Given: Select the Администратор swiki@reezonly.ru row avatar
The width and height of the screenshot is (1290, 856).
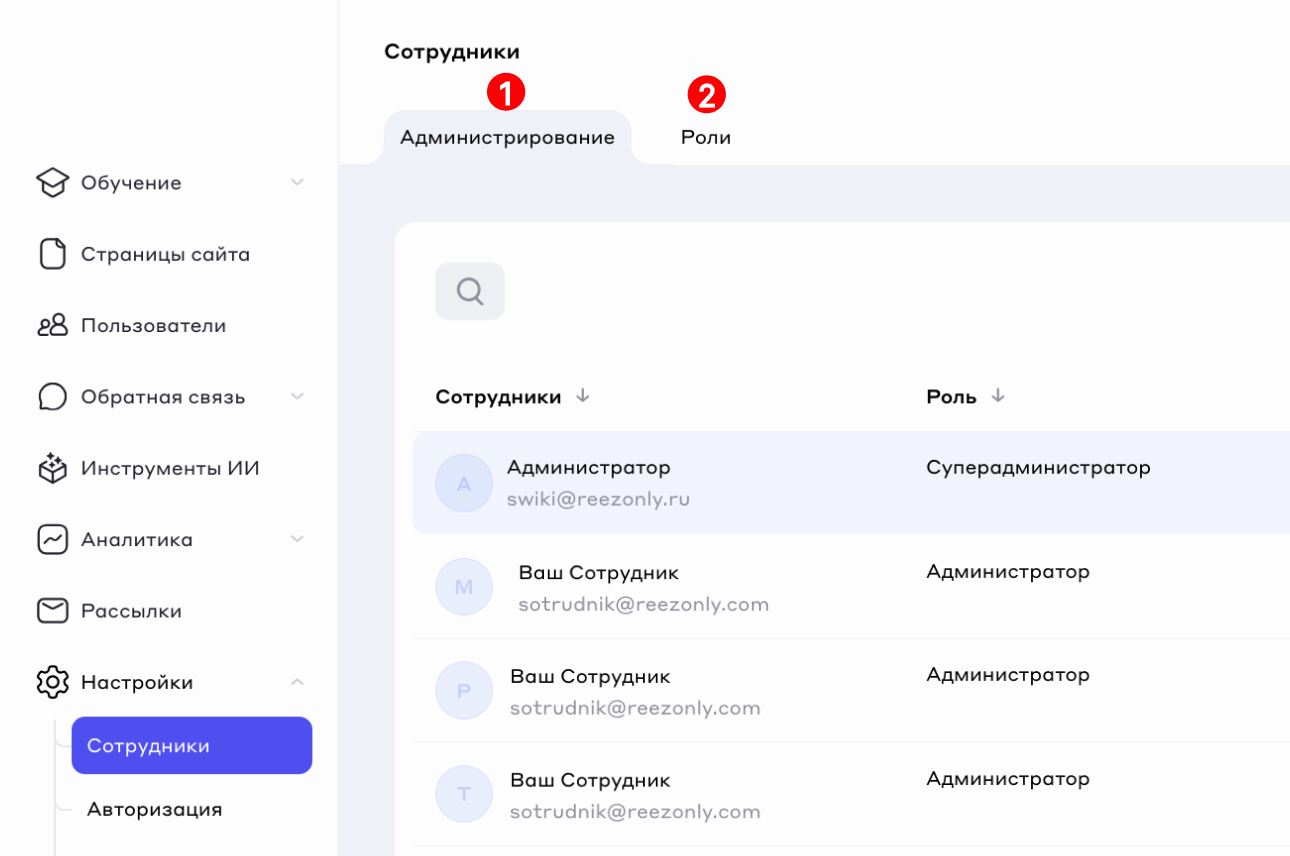Looking at the screenshot, I should 464,483.
